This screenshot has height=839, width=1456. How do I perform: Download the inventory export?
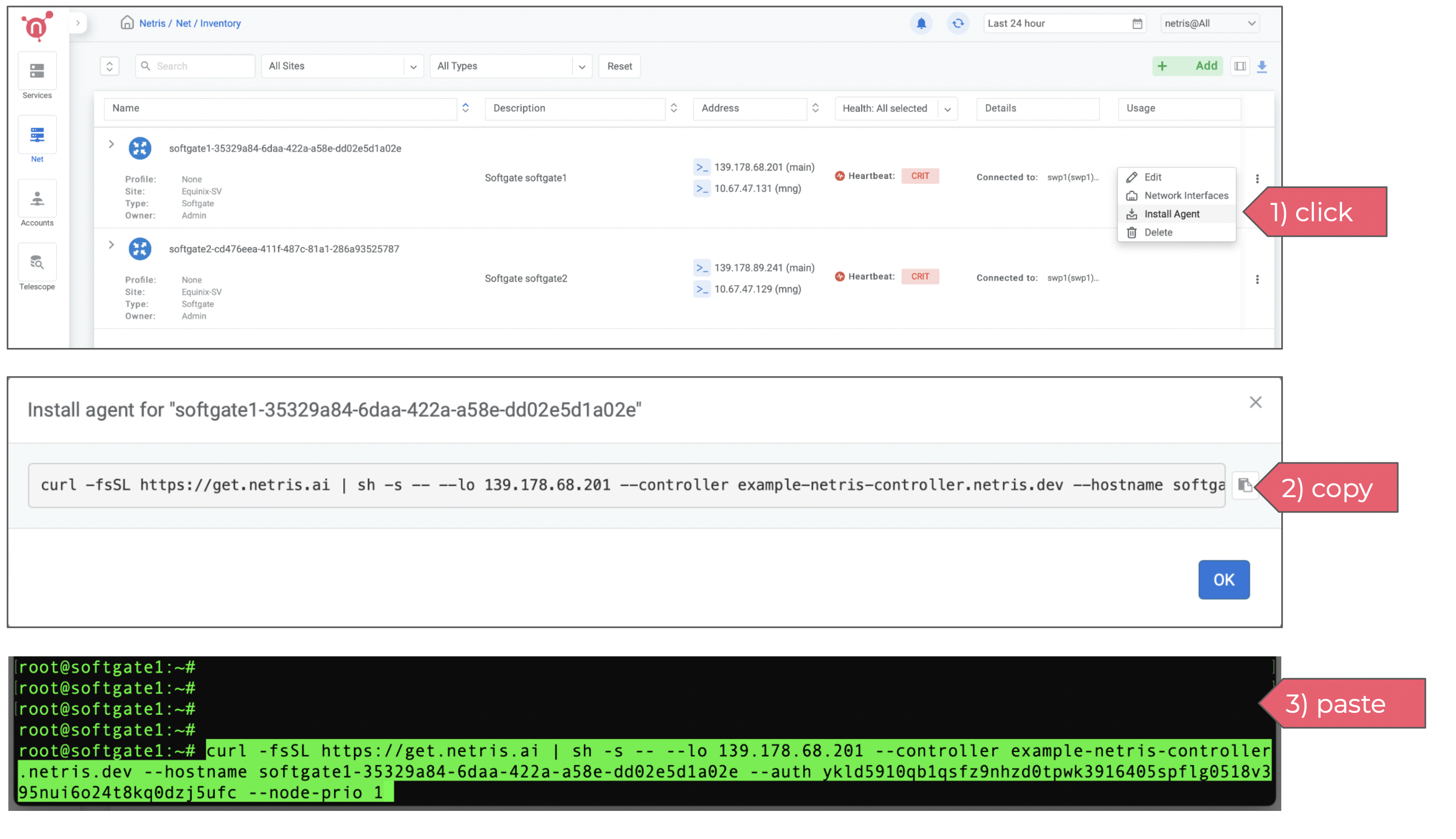coord(1262,66)
